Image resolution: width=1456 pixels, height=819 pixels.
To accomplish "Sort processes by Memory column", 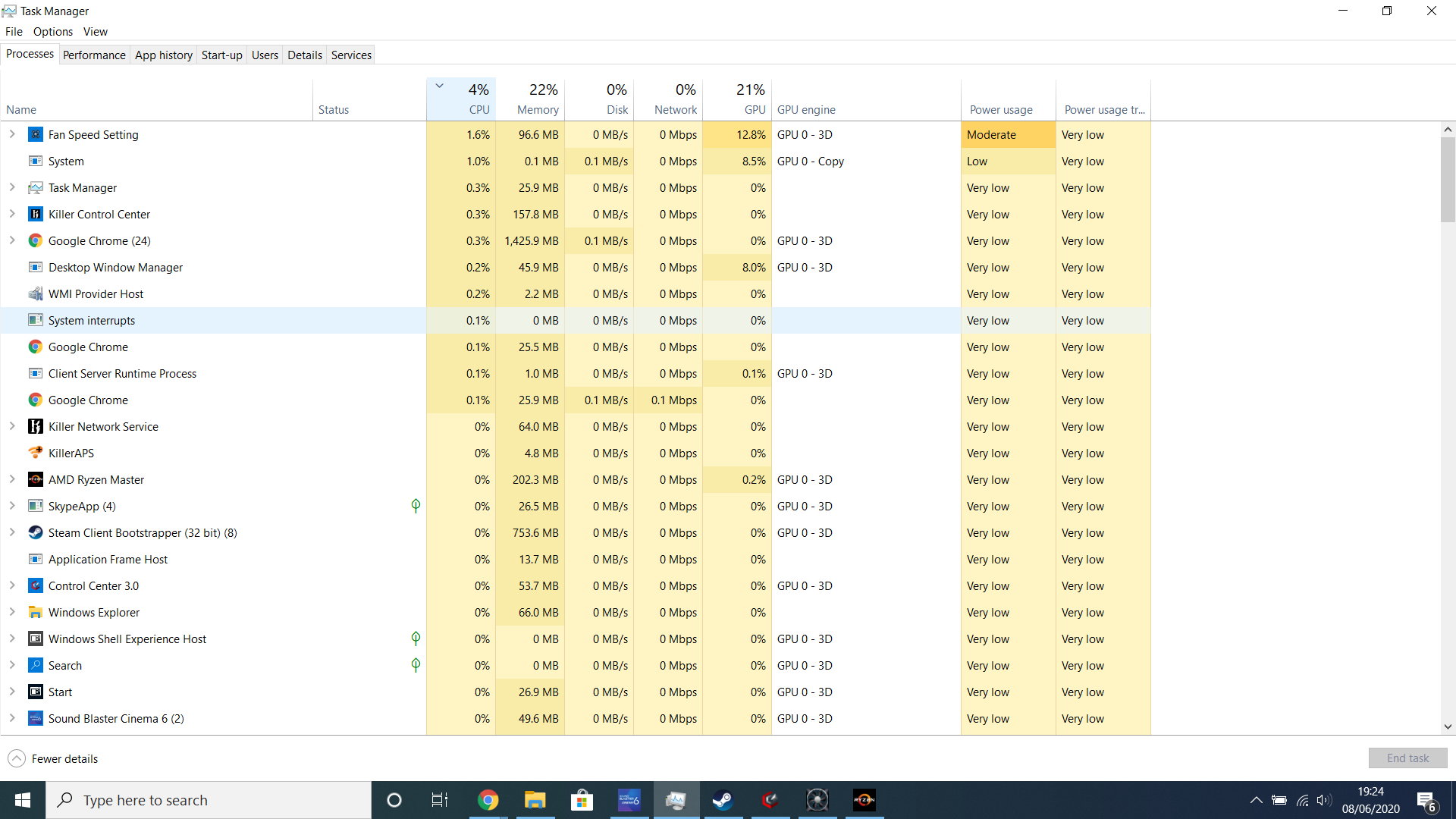I will pyautogui.click(x=530, y=99).
